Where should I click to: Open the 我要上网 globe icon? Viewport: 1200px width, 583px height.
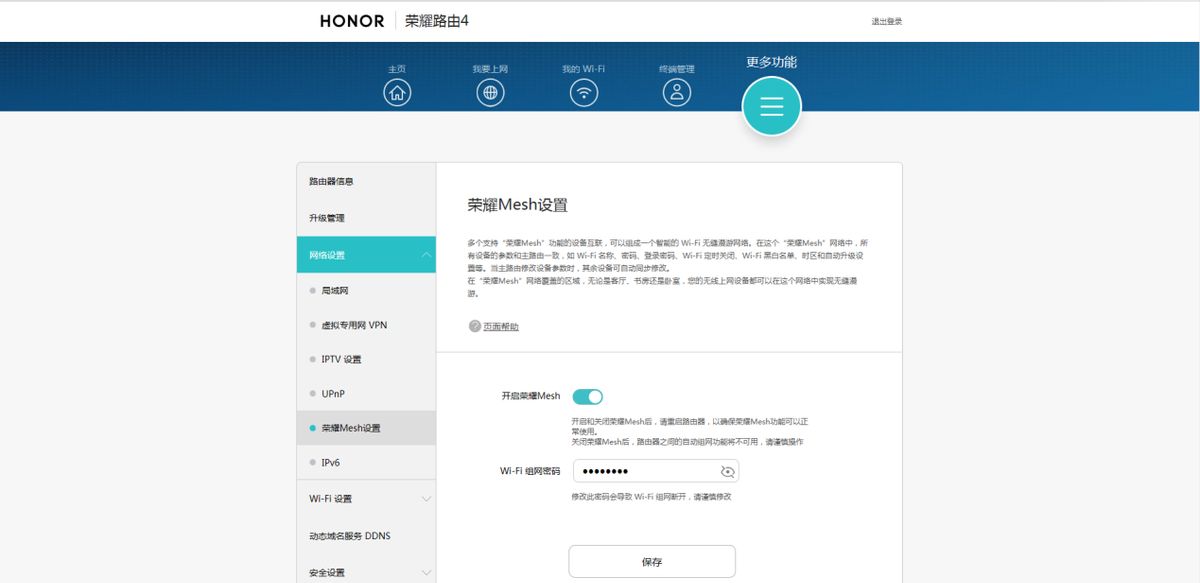(x=490, y=93)
